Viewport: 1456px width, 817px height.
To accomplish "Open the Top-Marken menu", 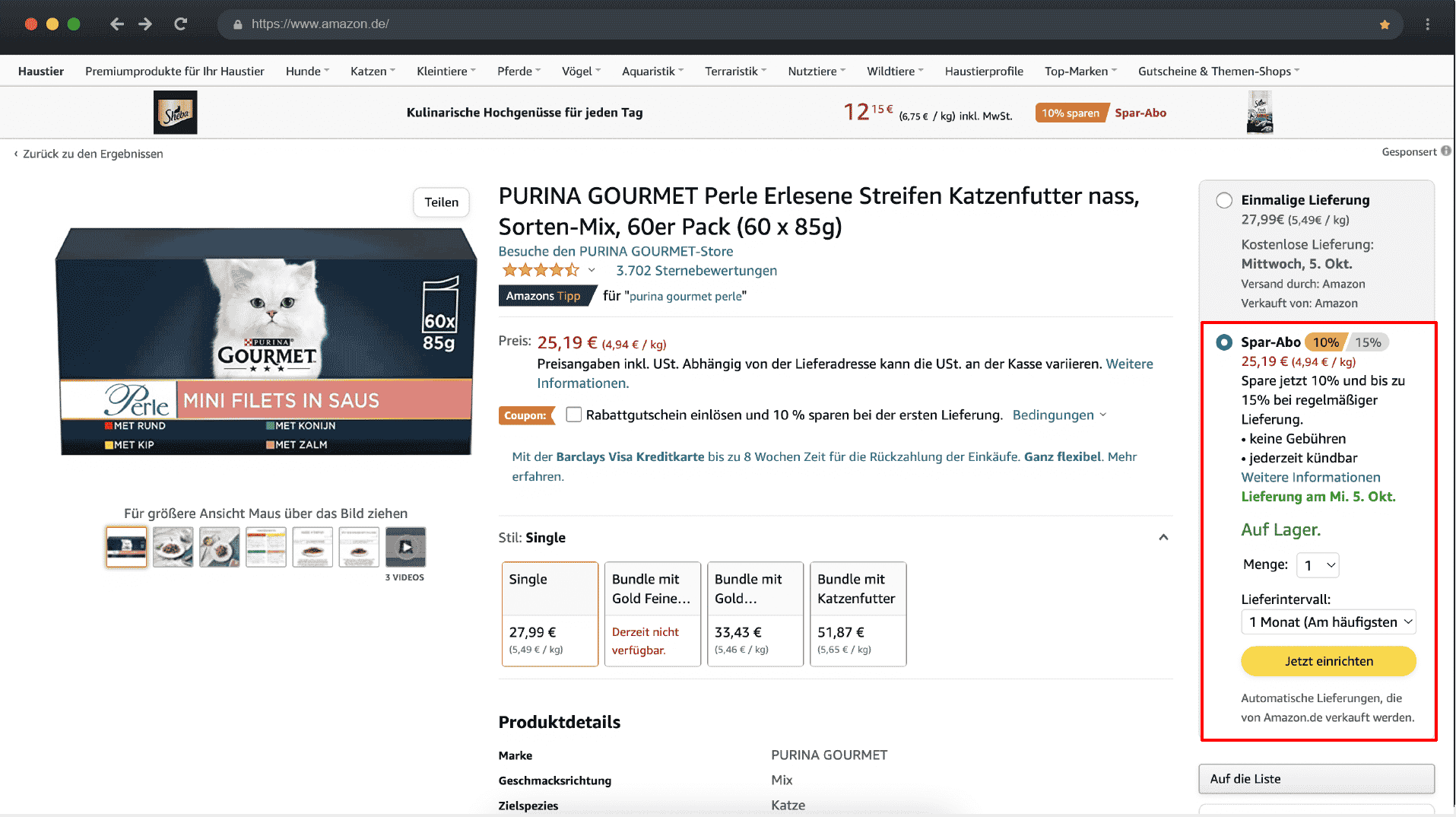I will coord(1080,71).
